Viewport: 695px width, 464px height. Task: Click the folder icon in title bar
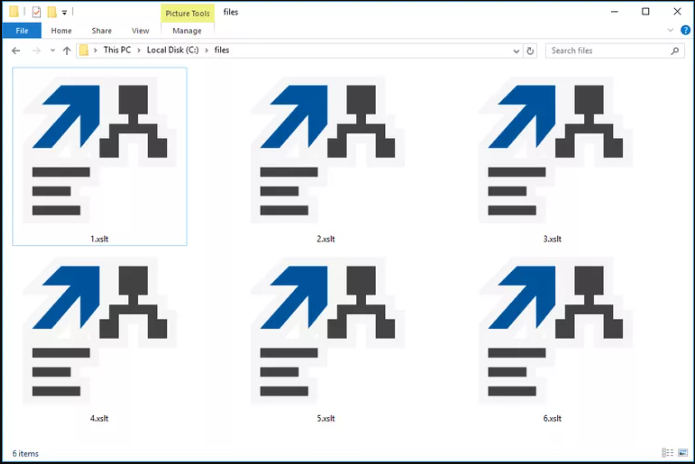point(14,12)
